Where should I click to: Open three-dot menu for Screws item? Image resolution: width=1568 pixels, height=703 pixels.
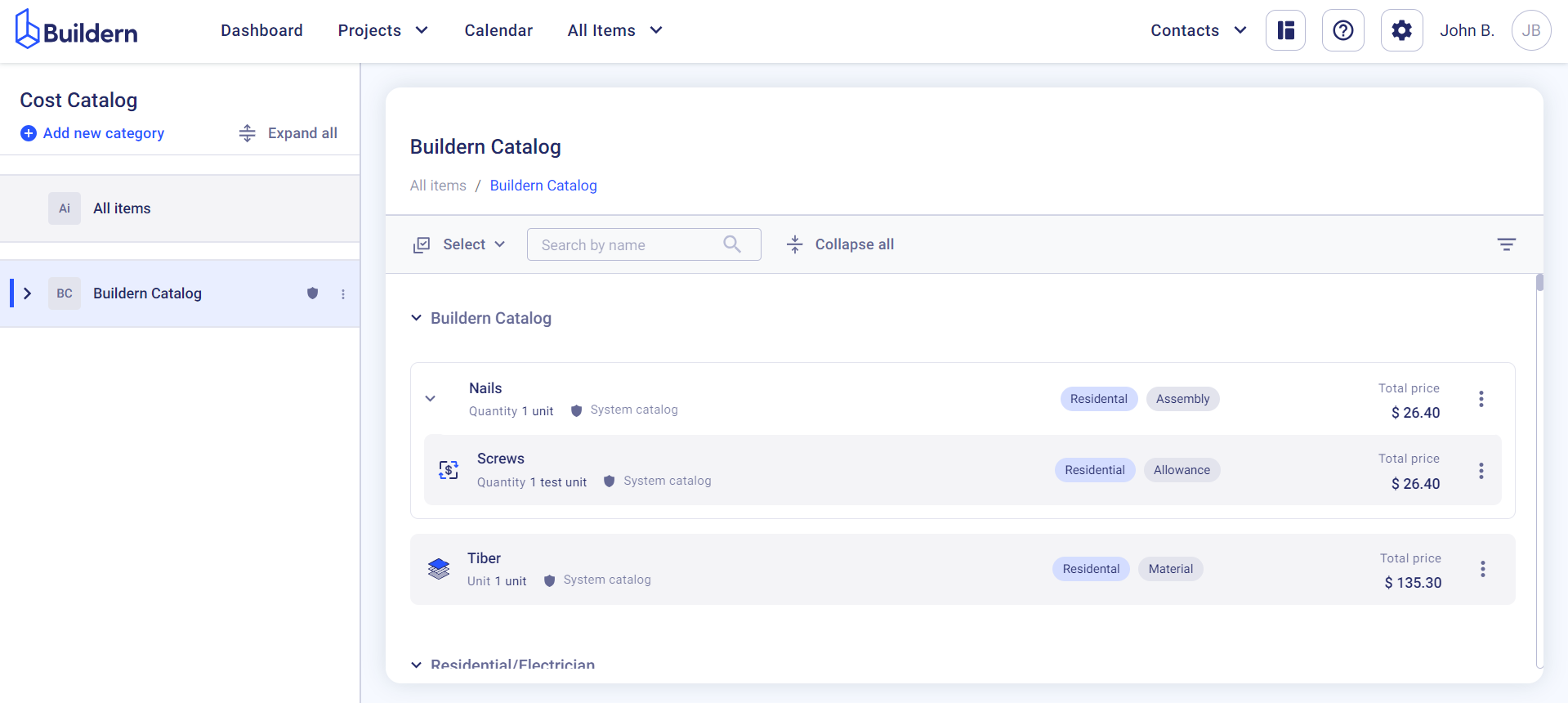(x=1481, y=471)
